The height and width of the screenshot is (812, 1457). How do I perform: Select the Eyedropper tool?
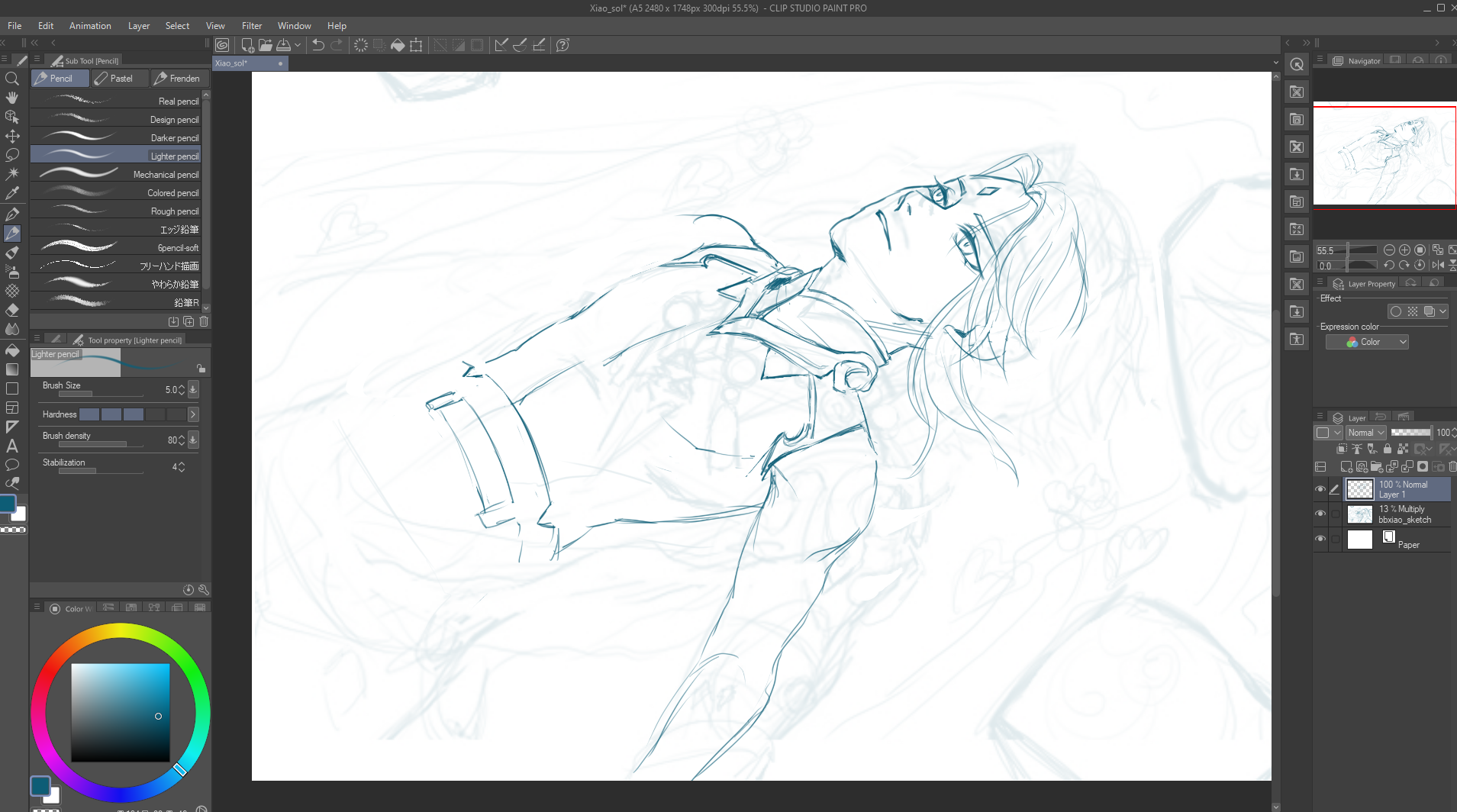click(12, 194)
